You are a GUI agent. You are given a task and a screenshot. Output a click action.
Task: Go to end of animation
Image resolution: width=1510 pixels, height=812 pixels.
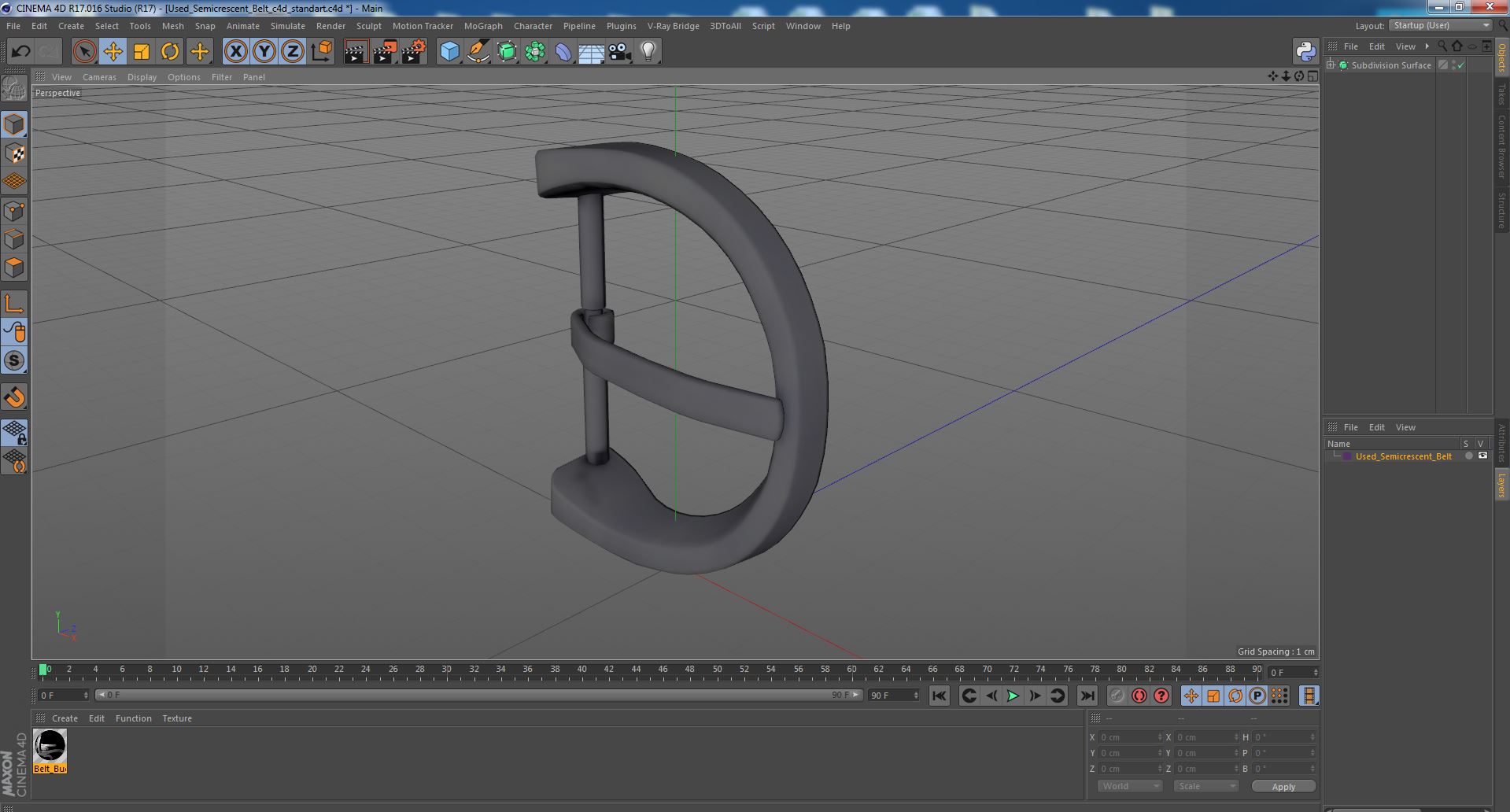pyautogui.click(x=1087, y=696)
